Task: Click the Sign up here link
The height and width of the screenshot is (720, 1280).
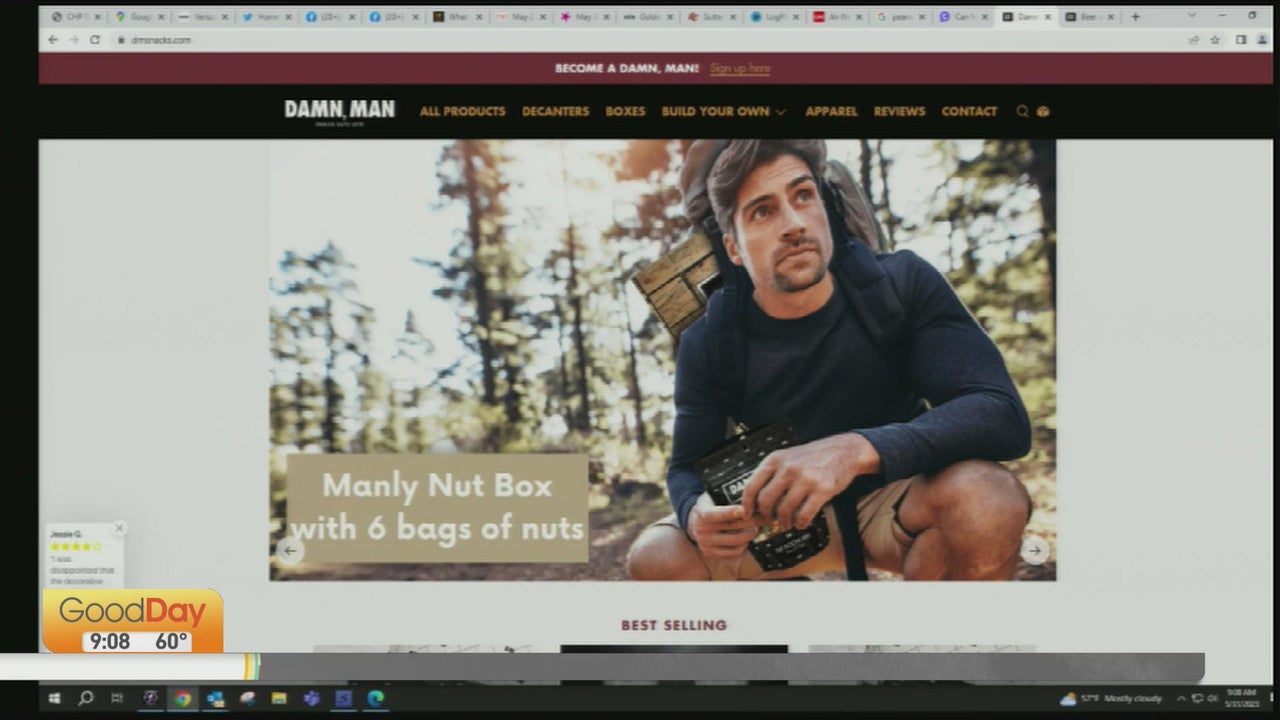Action: tap(739, 68)
